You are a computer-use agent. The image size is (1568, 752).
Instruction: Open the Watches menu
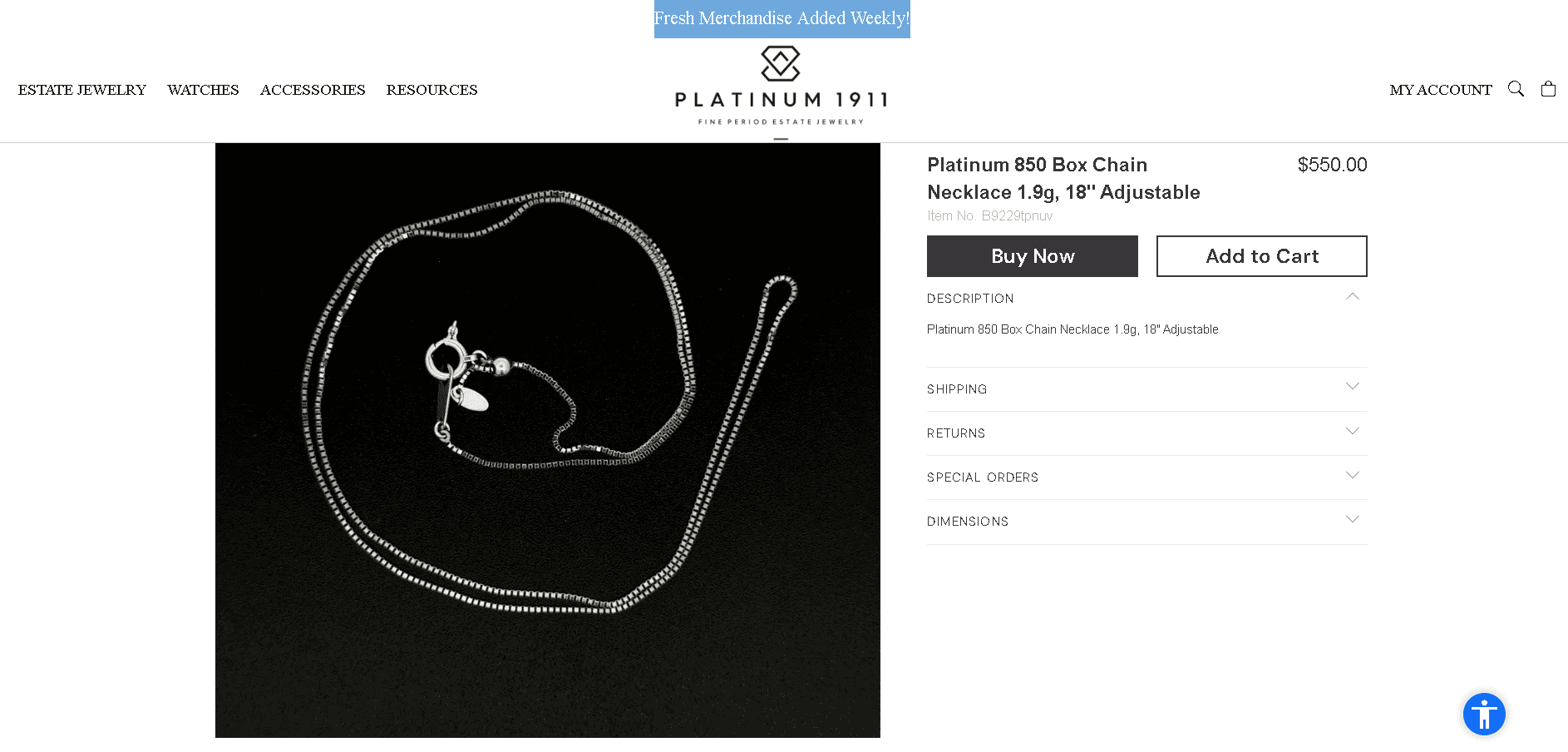203,90
